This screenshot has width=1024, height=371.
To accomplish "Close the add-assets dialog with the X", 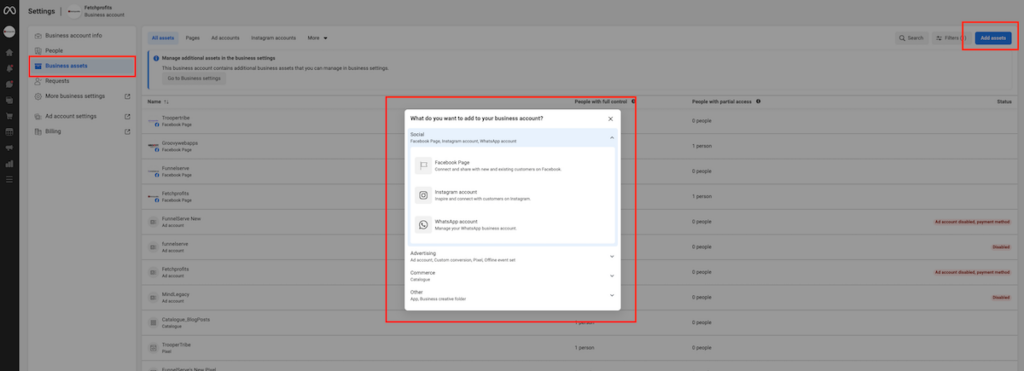I will point(611,119).
